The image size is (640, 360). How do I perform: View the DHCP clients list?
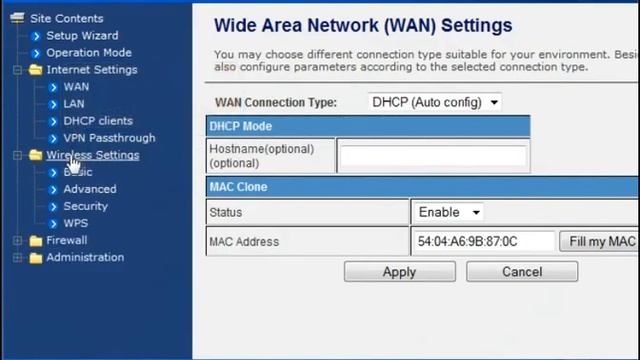pos(98,121)
